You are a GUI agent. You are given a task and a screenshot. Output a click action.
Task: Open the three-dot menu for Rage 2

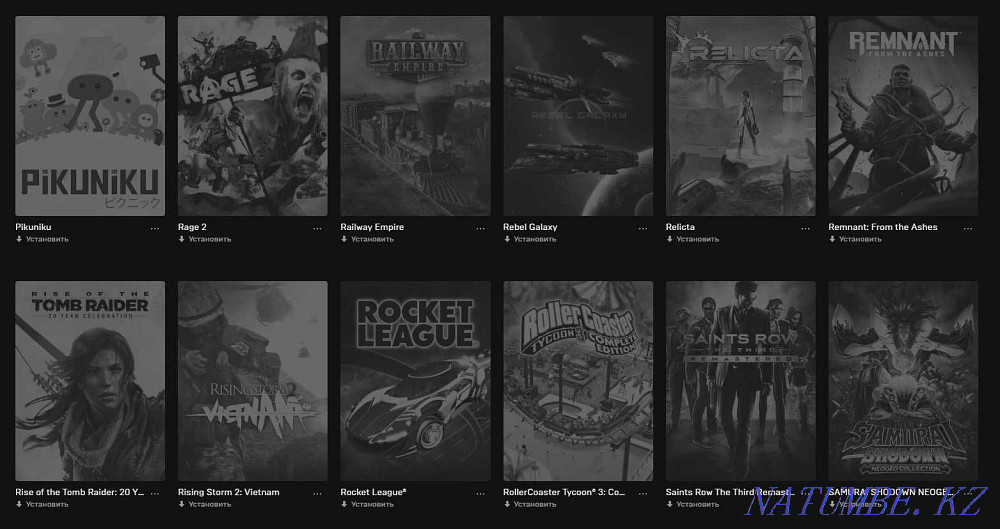(318, 228)
